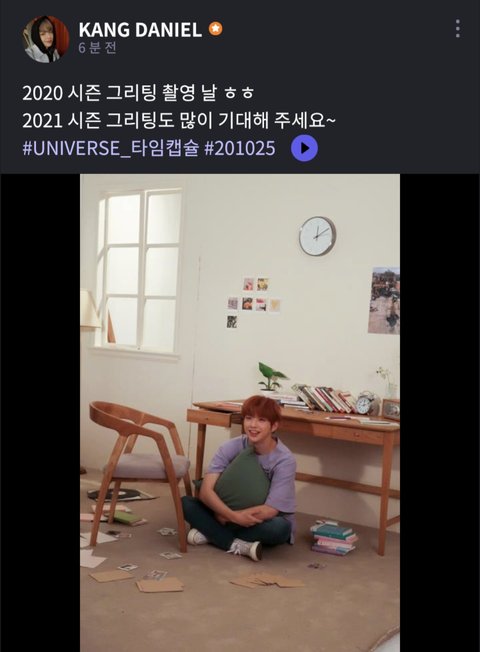Click the polaroid photos on the wall
This screenshot has width=480, height=652.
click(253, 302)
